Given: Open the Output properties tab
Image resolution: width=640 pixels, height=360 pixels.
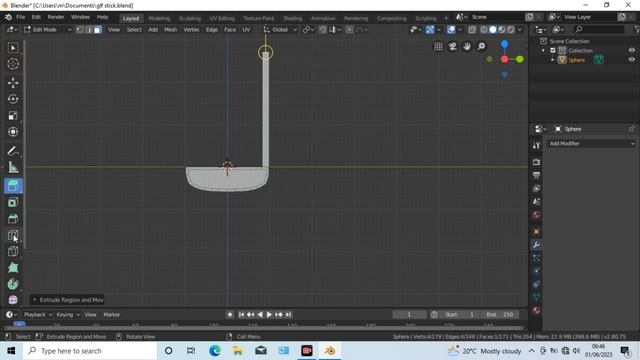Looking at the screenshot, I should pyautogui.click(x=536, y=175).
